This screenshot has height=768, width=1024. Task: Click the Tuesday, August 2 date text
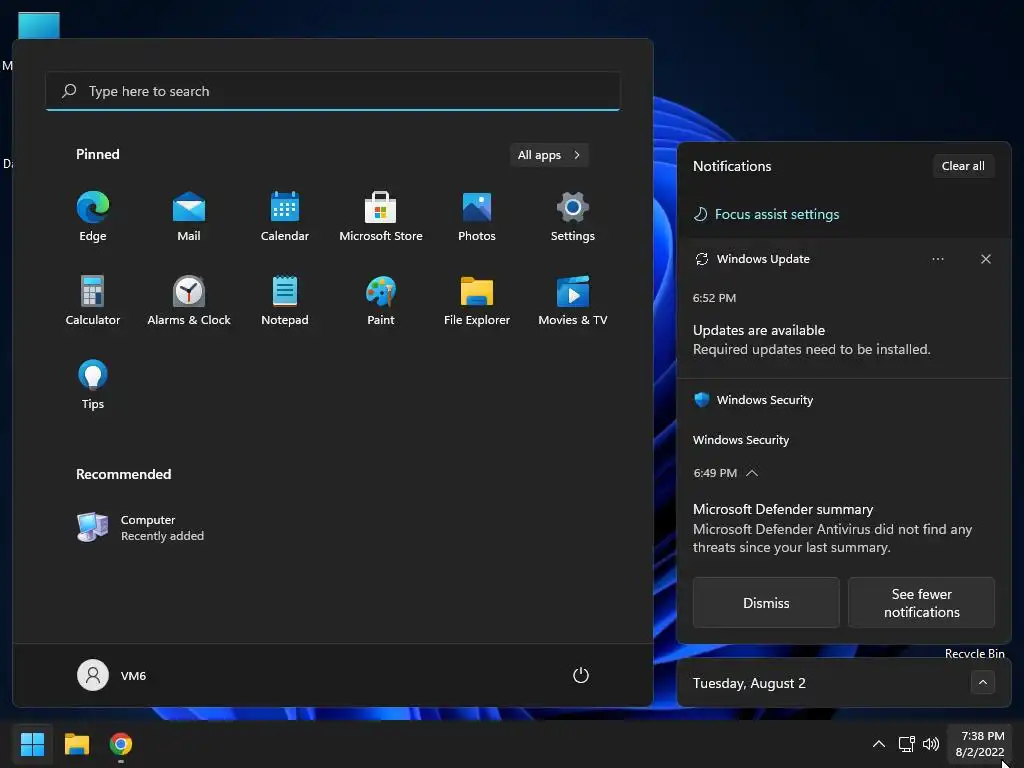[749, 683]
